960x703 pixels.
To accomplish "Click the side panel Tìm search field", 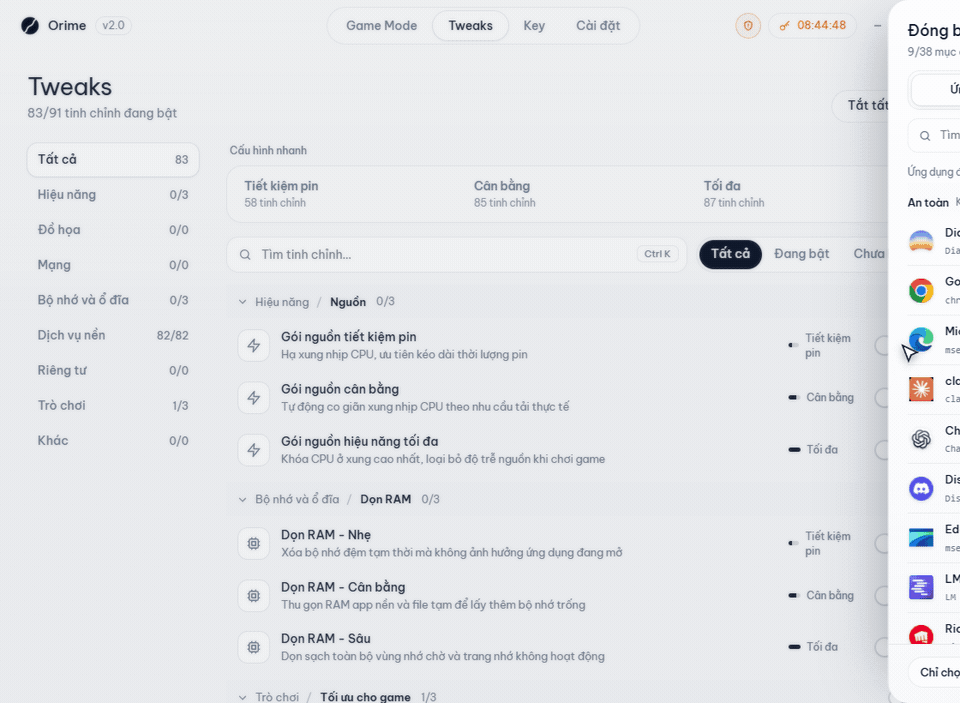I will (x=934, y=135).
